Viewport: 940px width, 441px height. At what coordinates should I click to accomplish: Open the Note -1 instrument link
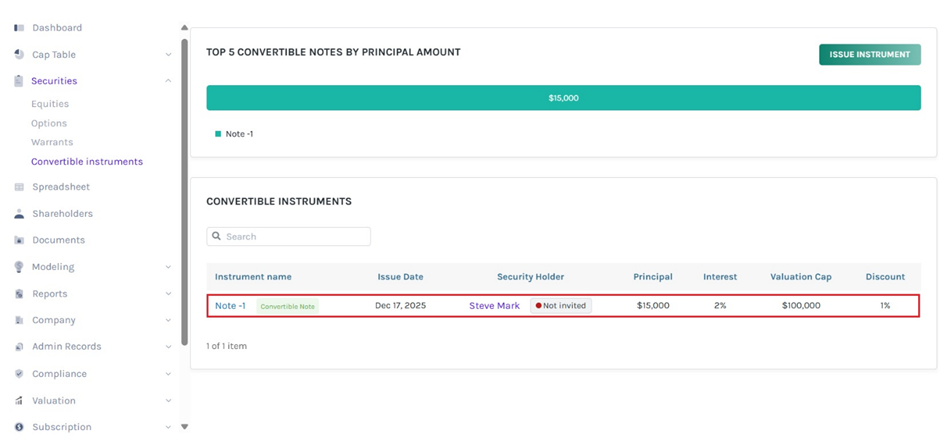coord(230,306)
